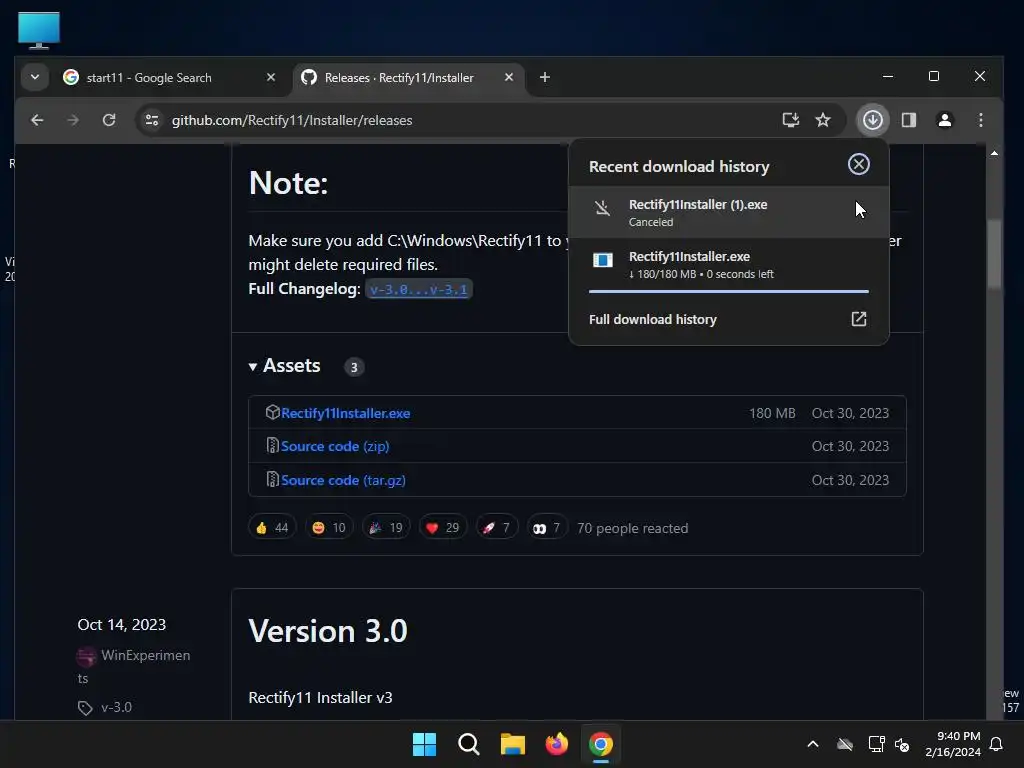The width and height of the screenshot is (1024, 768).
Task: Click the install app icon in address bar
Action: click(790, 120)
